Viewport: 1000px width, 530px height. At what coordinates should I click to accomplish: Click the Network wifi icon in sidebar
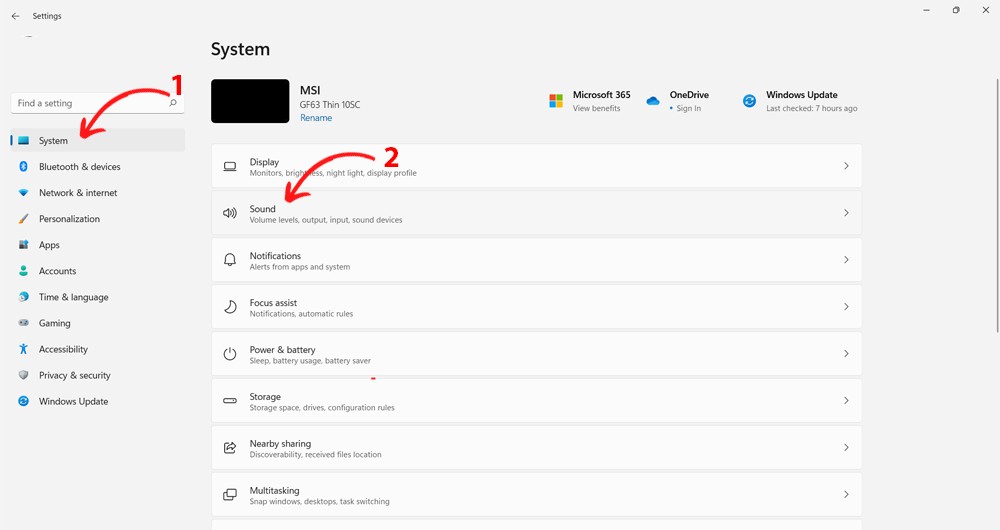pos(24,193)
